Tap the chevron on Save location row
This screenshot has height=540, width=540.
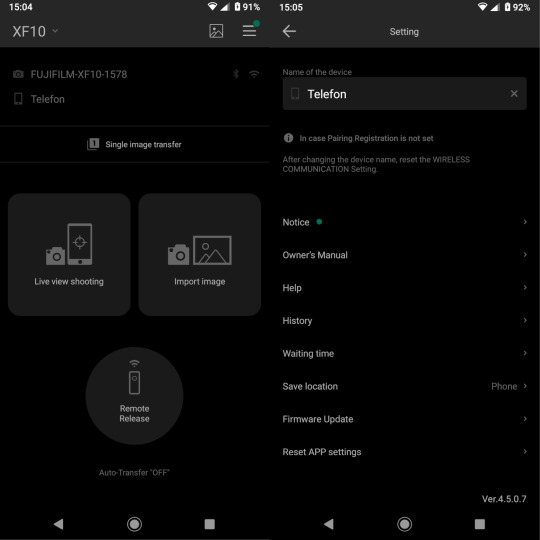(525, 386)
